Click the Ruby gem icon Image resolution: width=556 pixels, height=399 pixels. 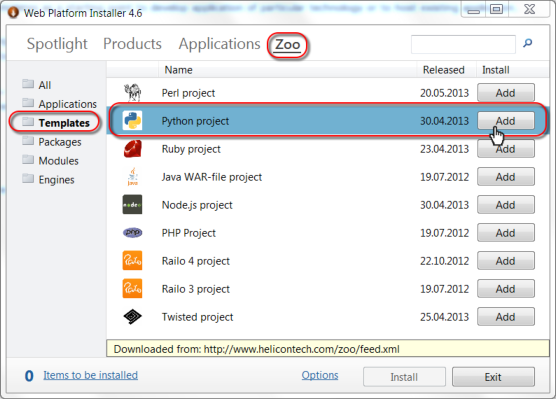coord(133,149)
